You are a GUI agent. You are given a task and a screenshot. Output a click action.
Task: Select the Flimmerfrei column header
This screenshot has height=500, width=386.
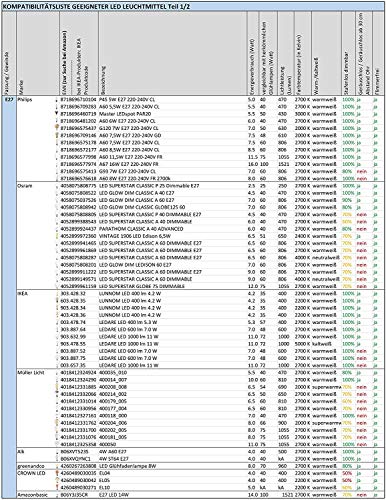click(377, 82)
